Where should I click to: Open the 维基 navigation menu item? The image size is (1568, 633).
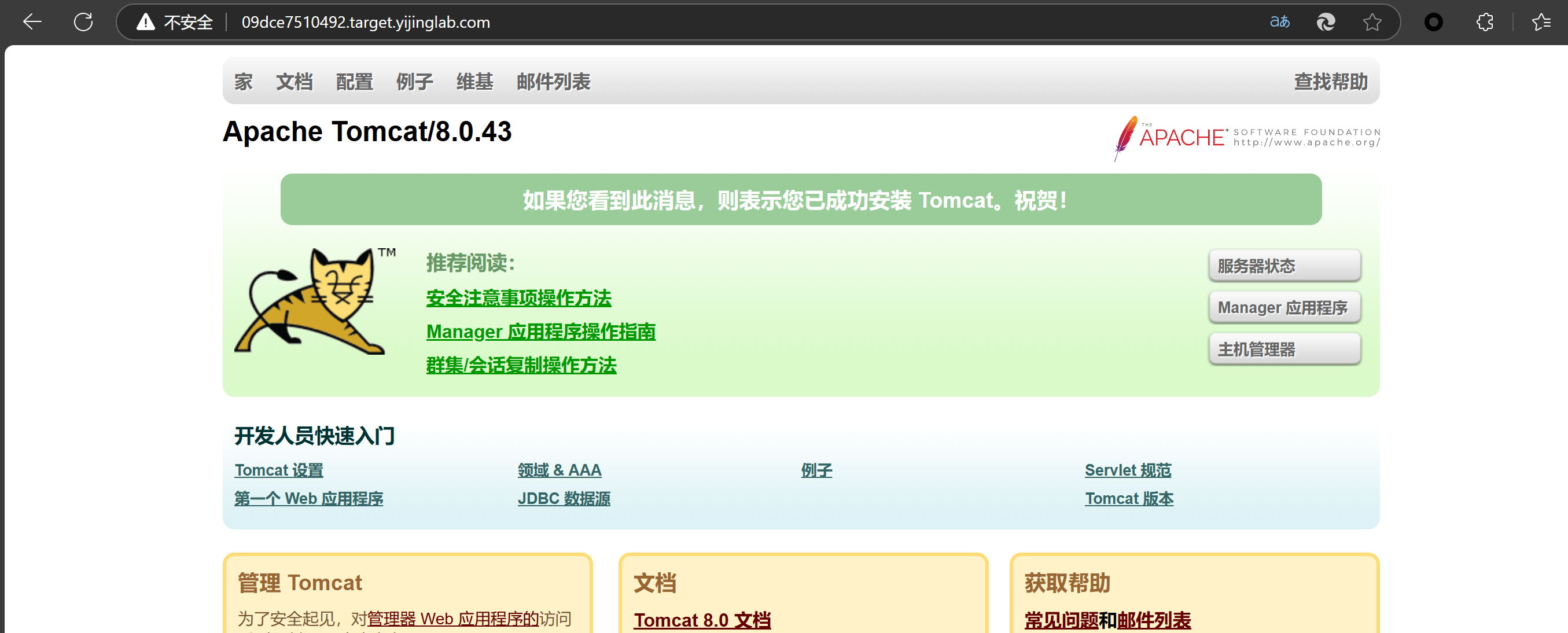[x=475, y=82]
